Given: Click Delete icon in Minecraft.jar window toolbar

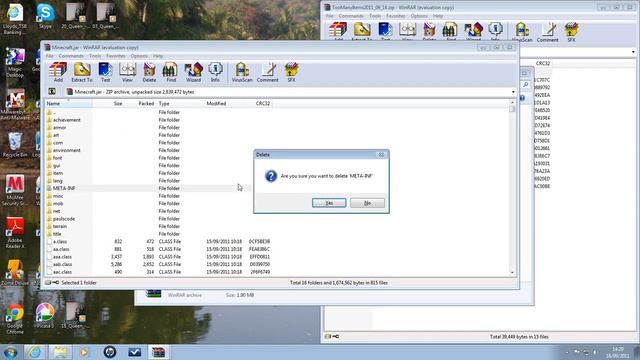Looking at the screenshot, I should pyautogui.click(x=149, y=72).
